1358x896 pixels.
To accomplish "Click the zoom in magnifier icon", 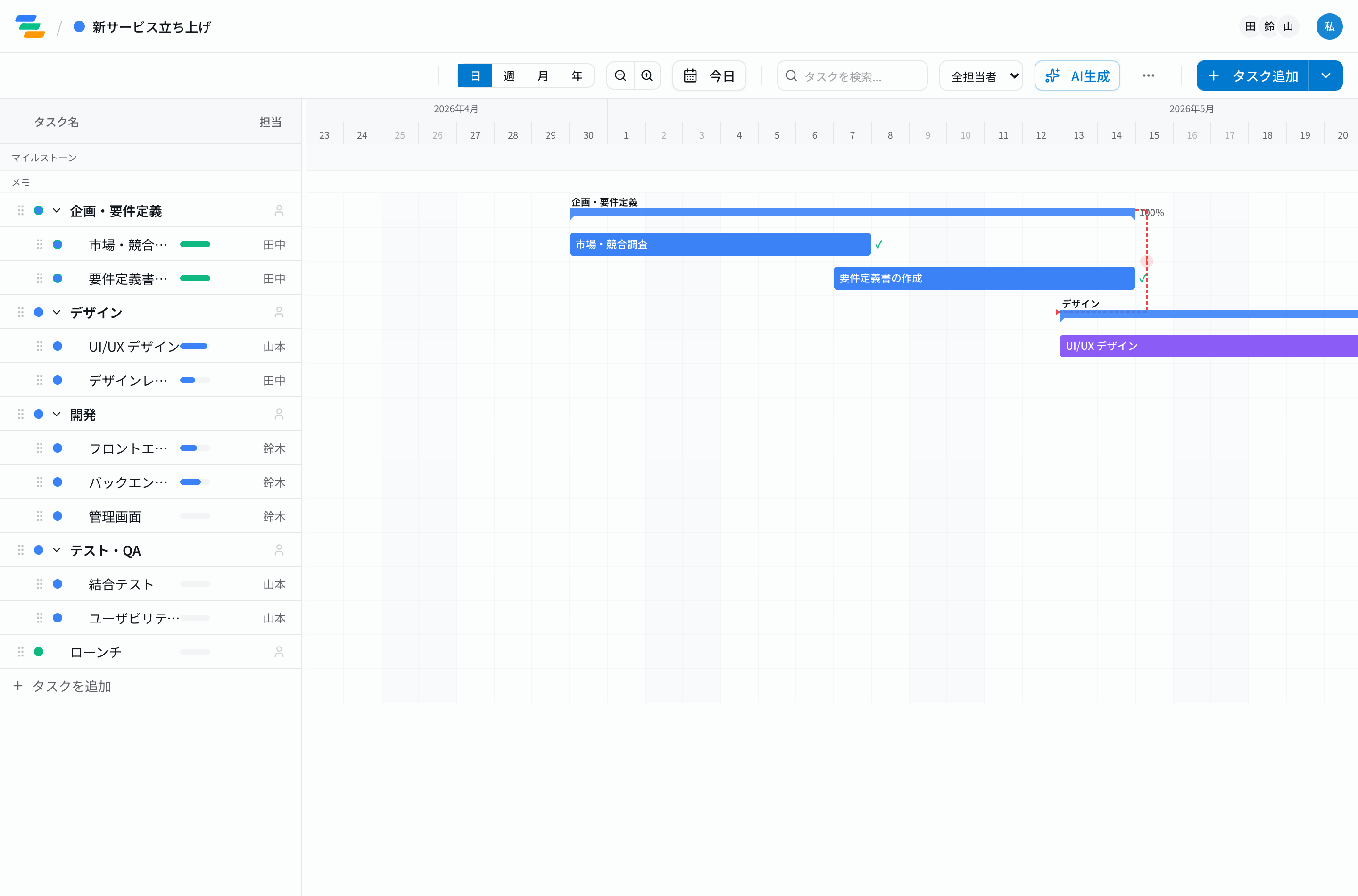I will [x=647, y=75].
